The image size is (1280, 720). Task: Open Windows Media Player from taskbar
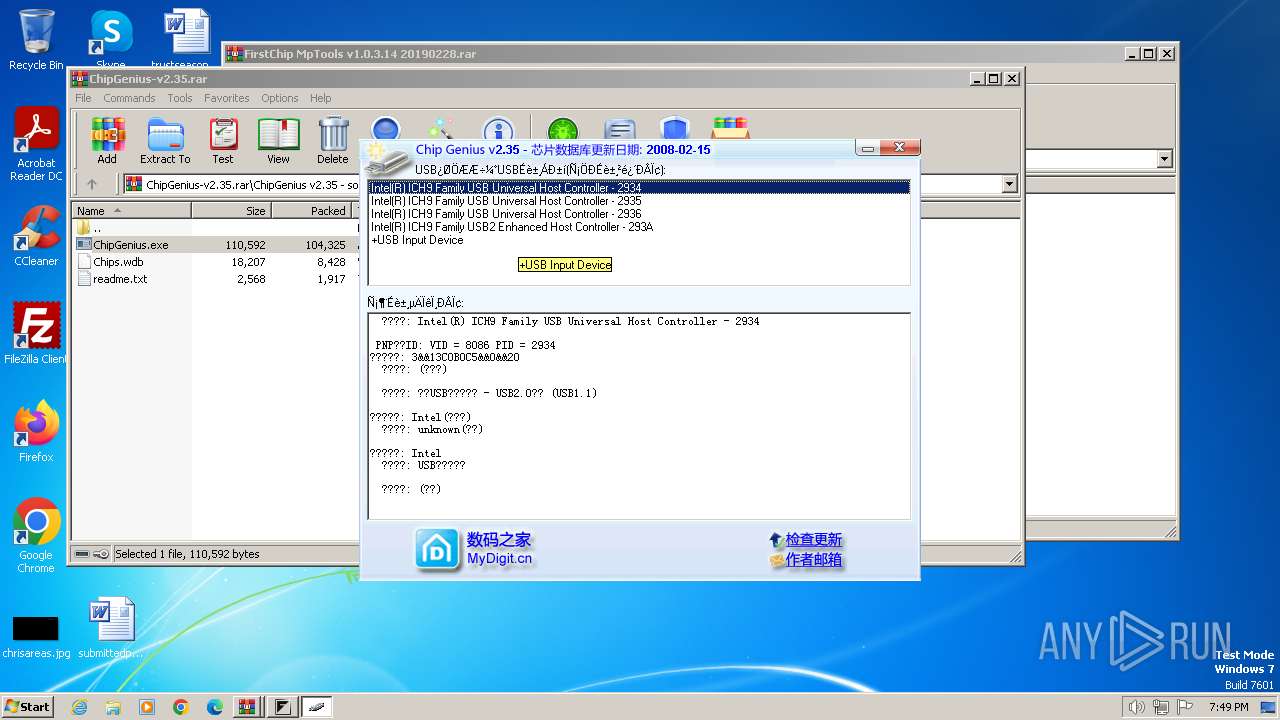point(147,707)
